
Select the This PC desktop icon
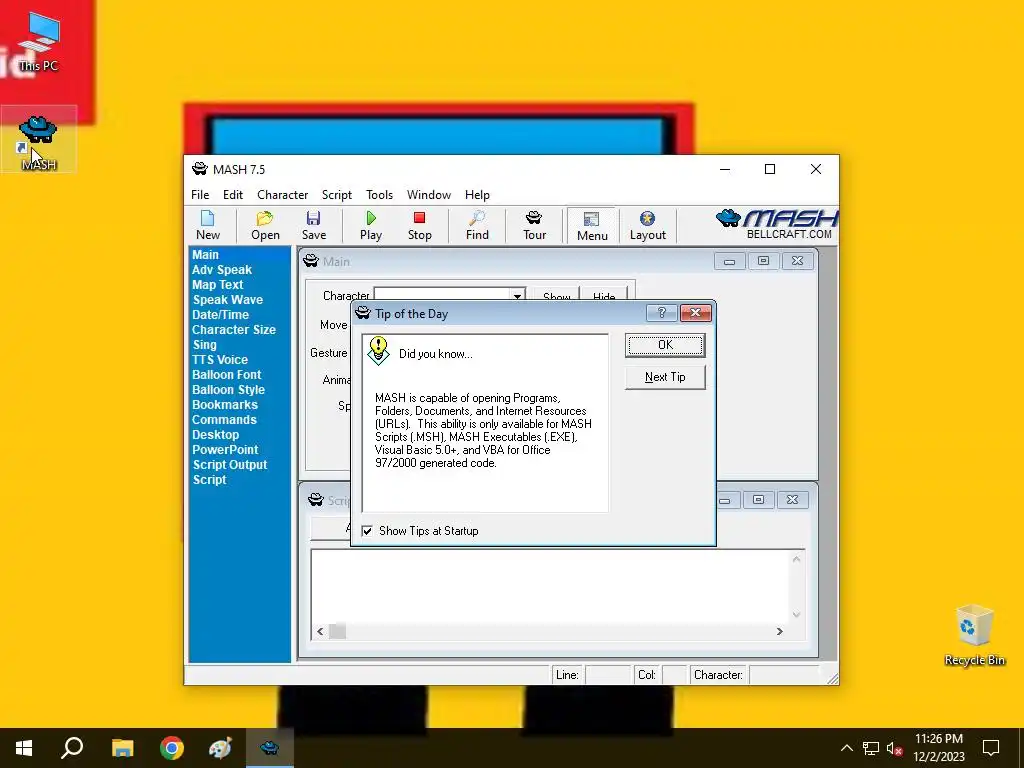tap(39, 40)
